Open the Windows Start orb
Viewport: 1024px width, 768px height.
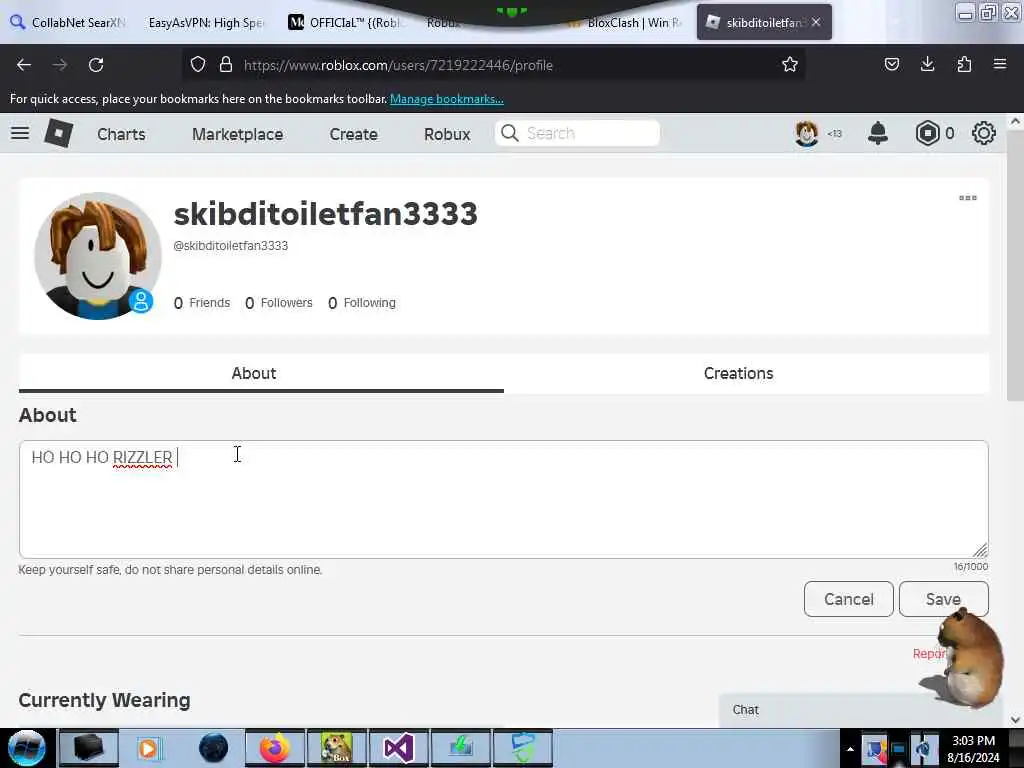(x=27, y=748)
